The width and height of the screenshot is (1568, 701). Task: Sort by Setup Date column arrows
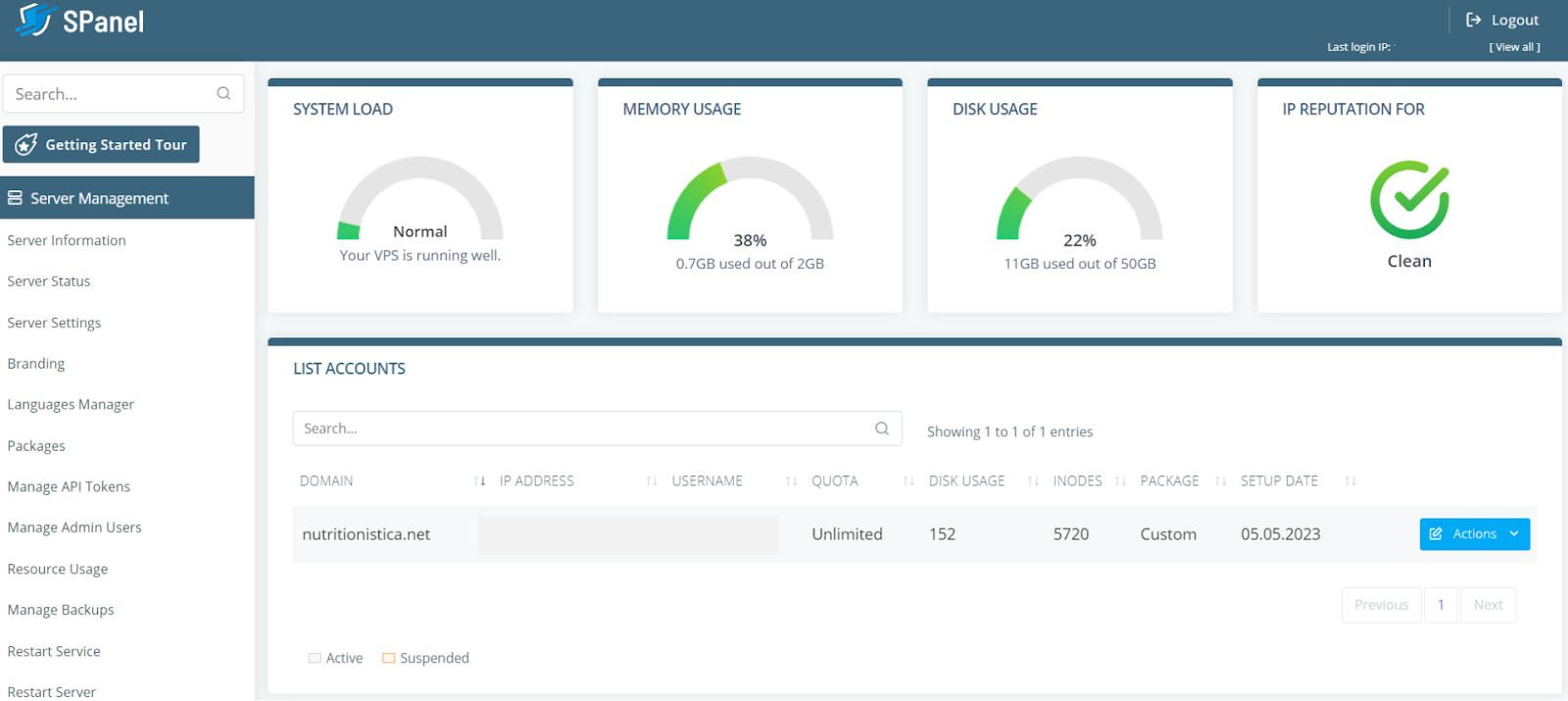click(1350, 481)
